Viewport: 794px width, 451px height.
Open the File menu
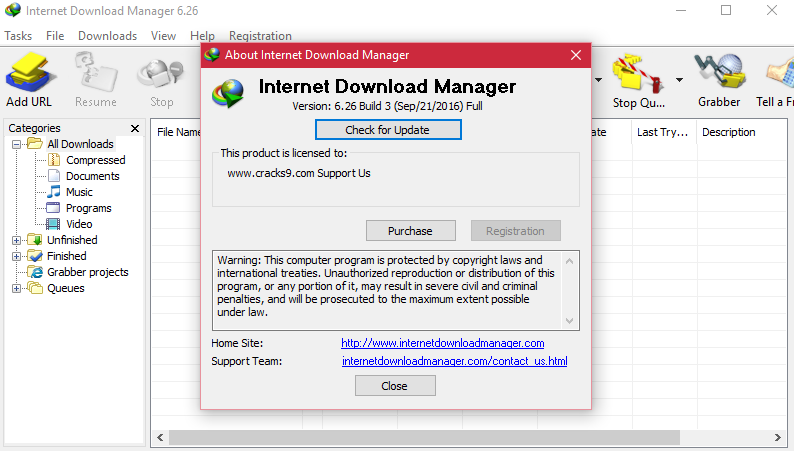tap(55, 36)
